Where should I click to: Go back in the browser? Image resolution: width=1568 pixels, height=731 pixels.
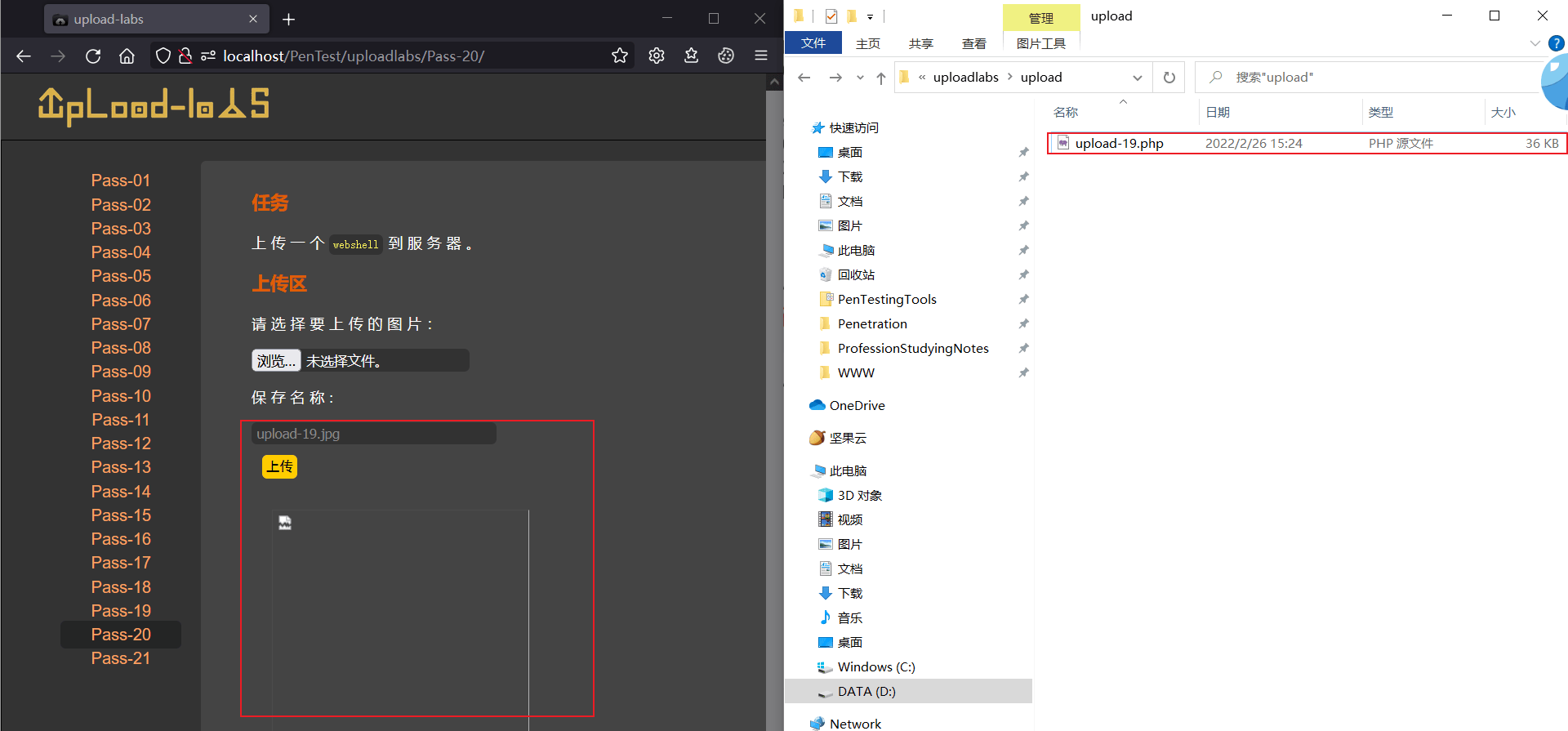(24, 56)
